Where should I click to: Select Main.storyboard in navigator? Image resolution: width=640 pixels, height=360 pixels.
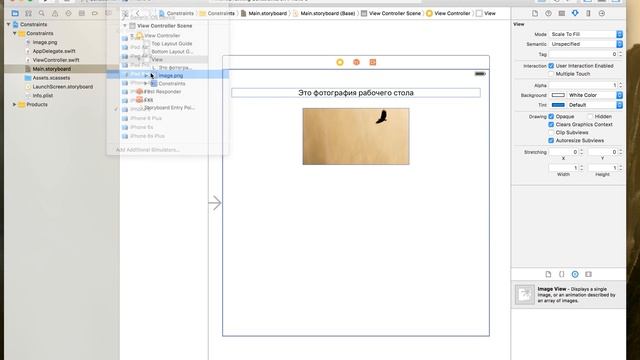pos(51,69)
